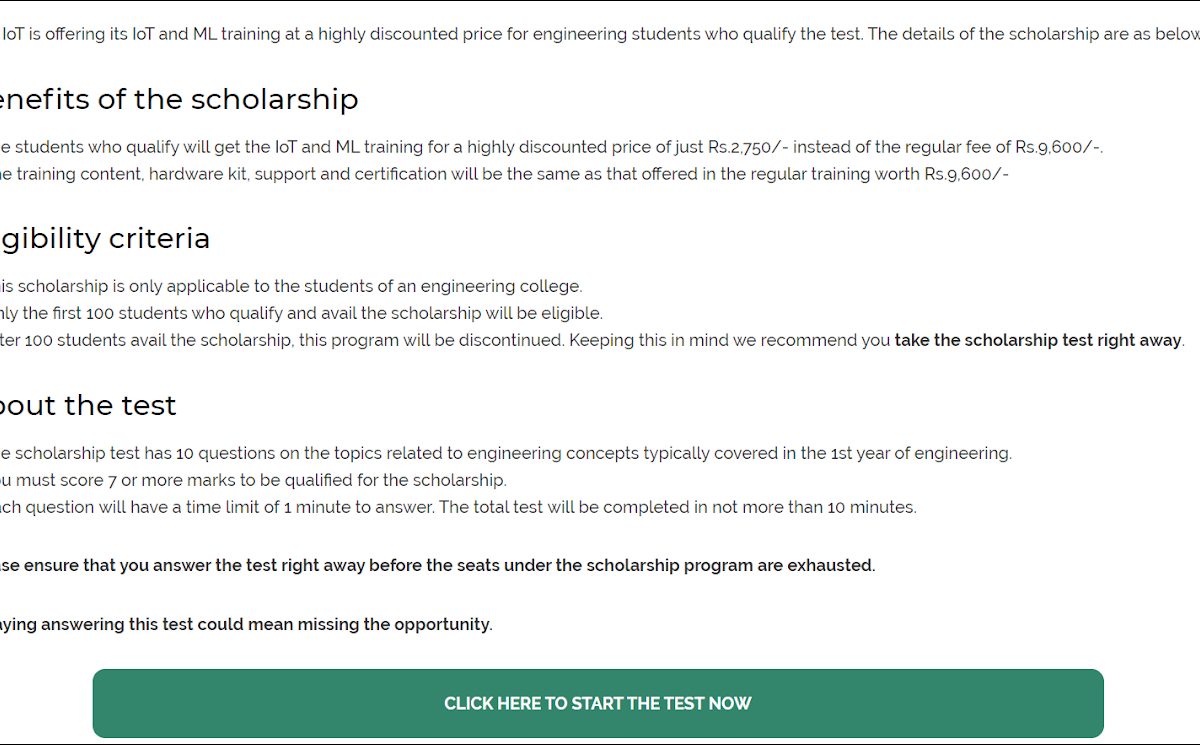This screenshot has width=1200, height=745.
Task: Click the "Eligibility criteria" heading
Action: [105, 238]
